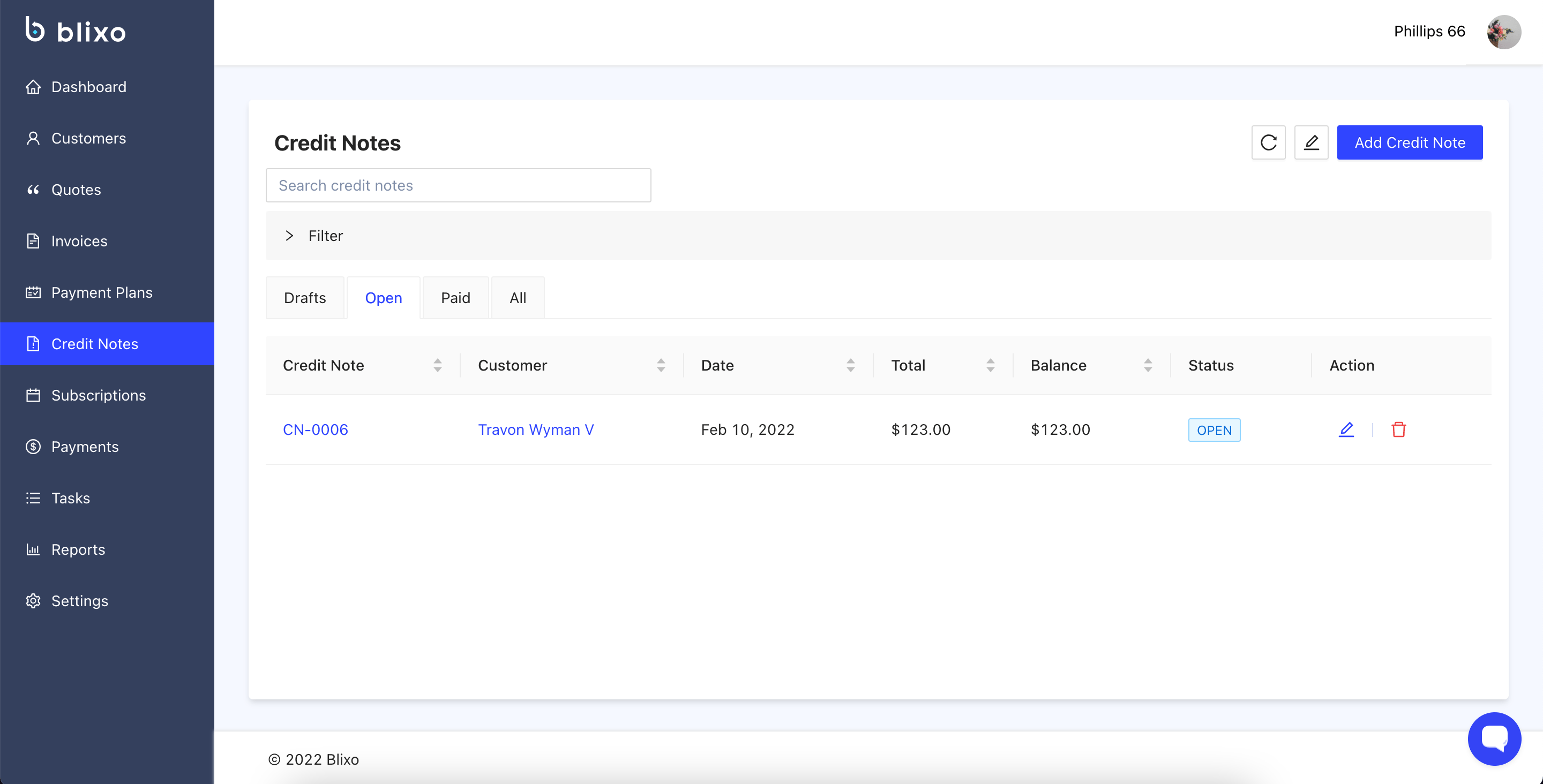This screenshot has height=784, width=1543.
Task: Click Add Credit Note button
Action: tap(1409, 142)
